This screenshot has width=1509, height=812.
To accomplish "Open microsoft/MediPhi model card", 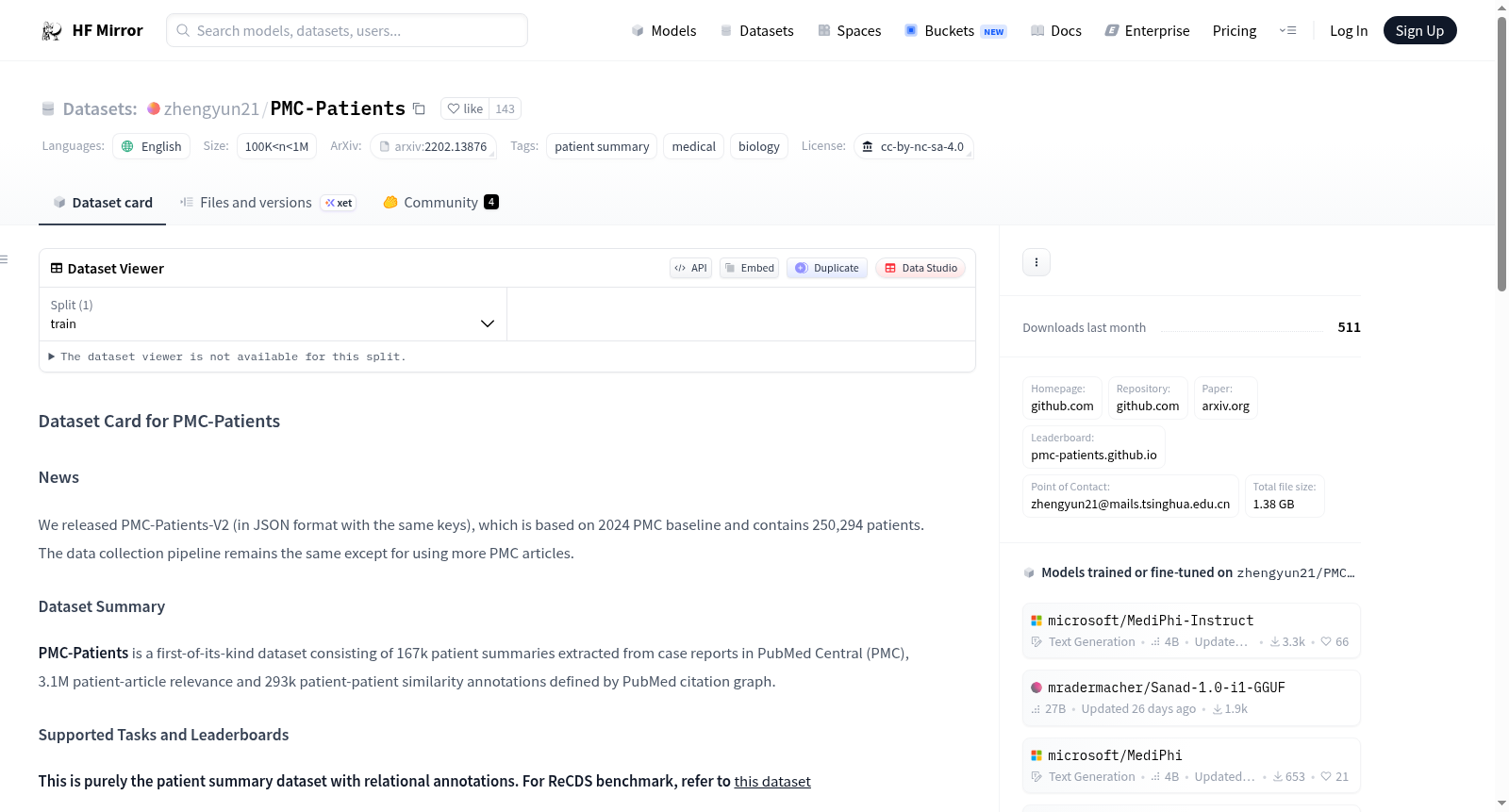I will (1191, 766).
